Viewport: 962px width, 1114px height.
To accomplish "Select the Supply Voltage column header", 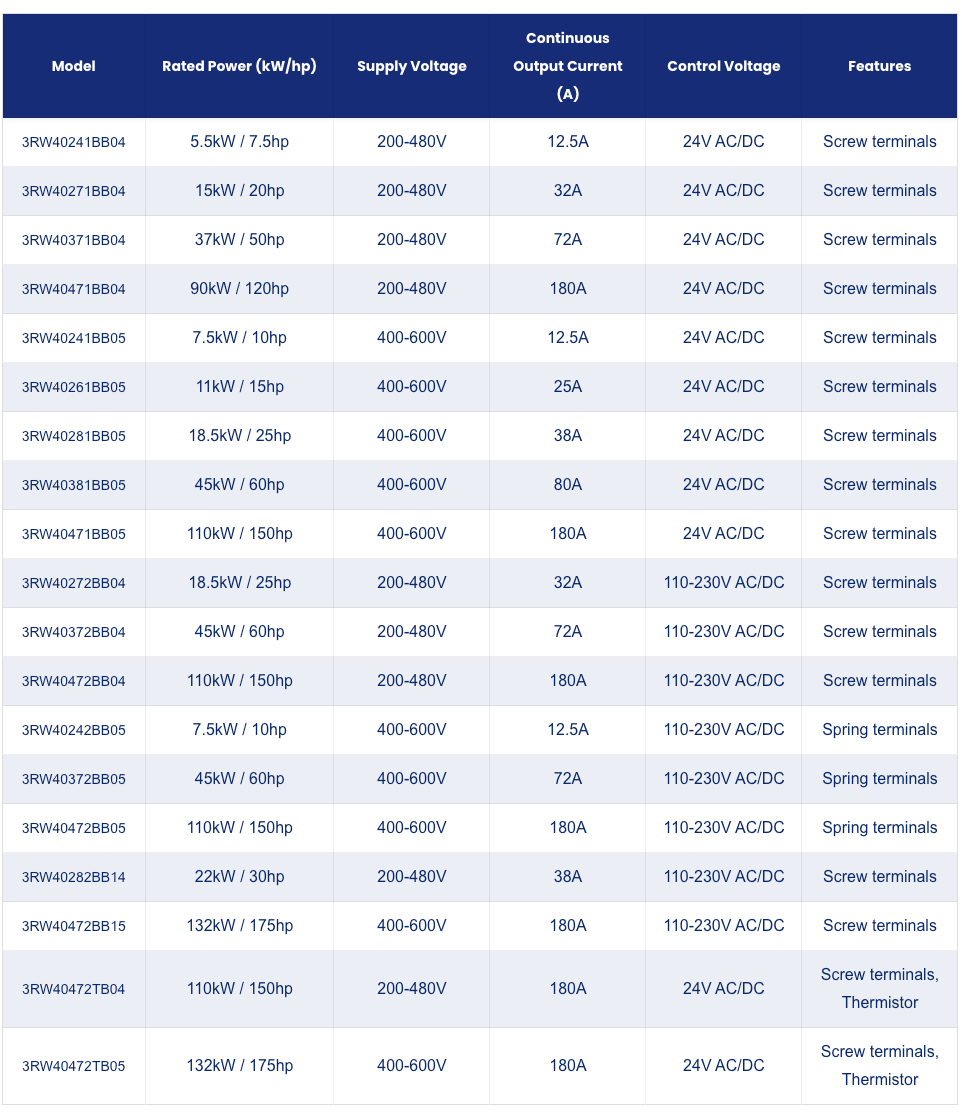I will tap(411, 66).
